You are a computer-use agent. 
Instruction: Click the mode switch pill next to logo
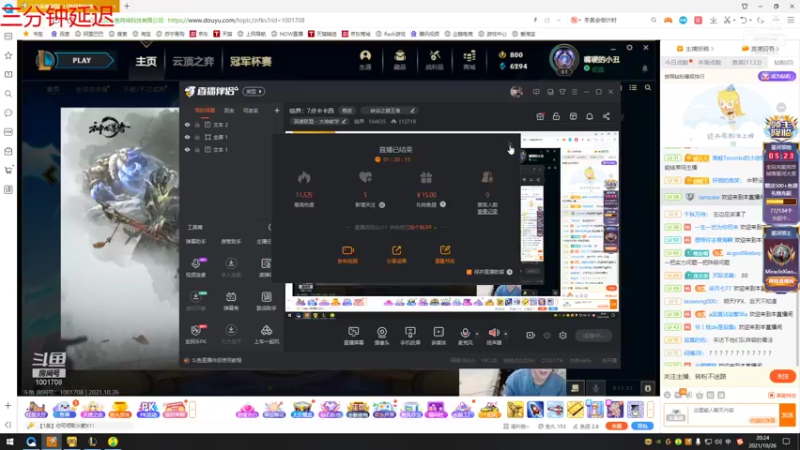pyautogui.click(x=254, y=91)
